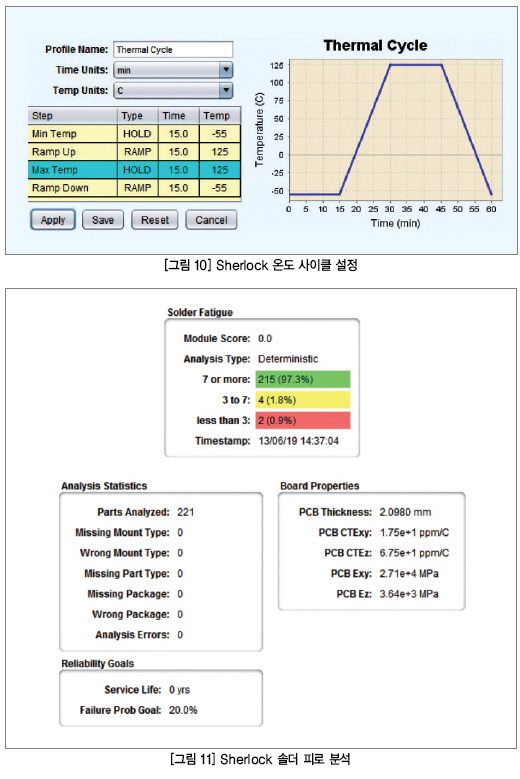Select the Ramp Down step row

click(134, 188)
